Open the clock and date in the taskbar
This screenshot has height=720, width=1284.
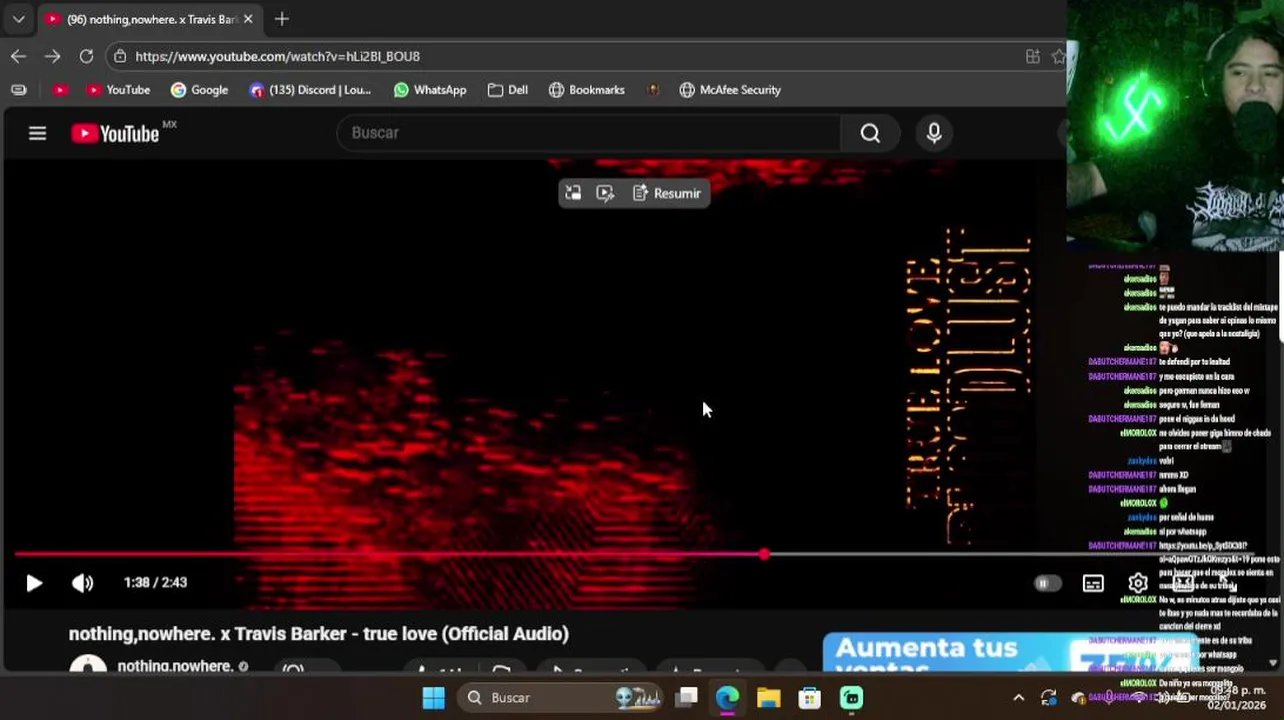(x=1238, y=698)
